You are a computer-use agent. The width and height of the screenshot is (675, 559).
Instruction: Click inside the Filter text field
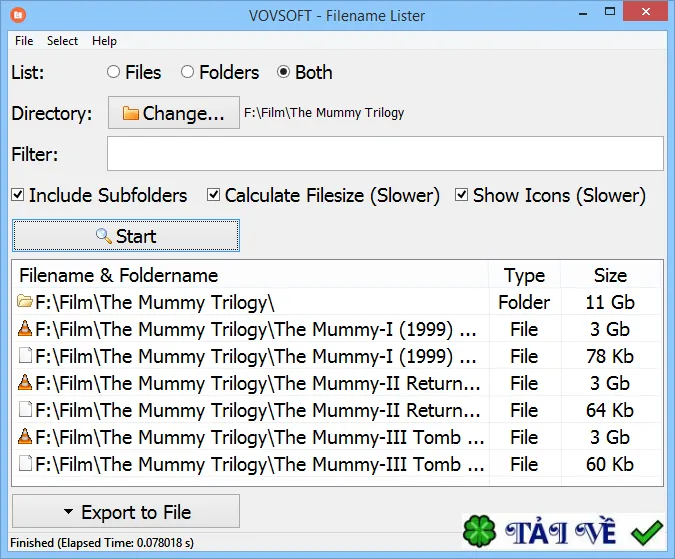pyautogui.click(x=385, y=154)
